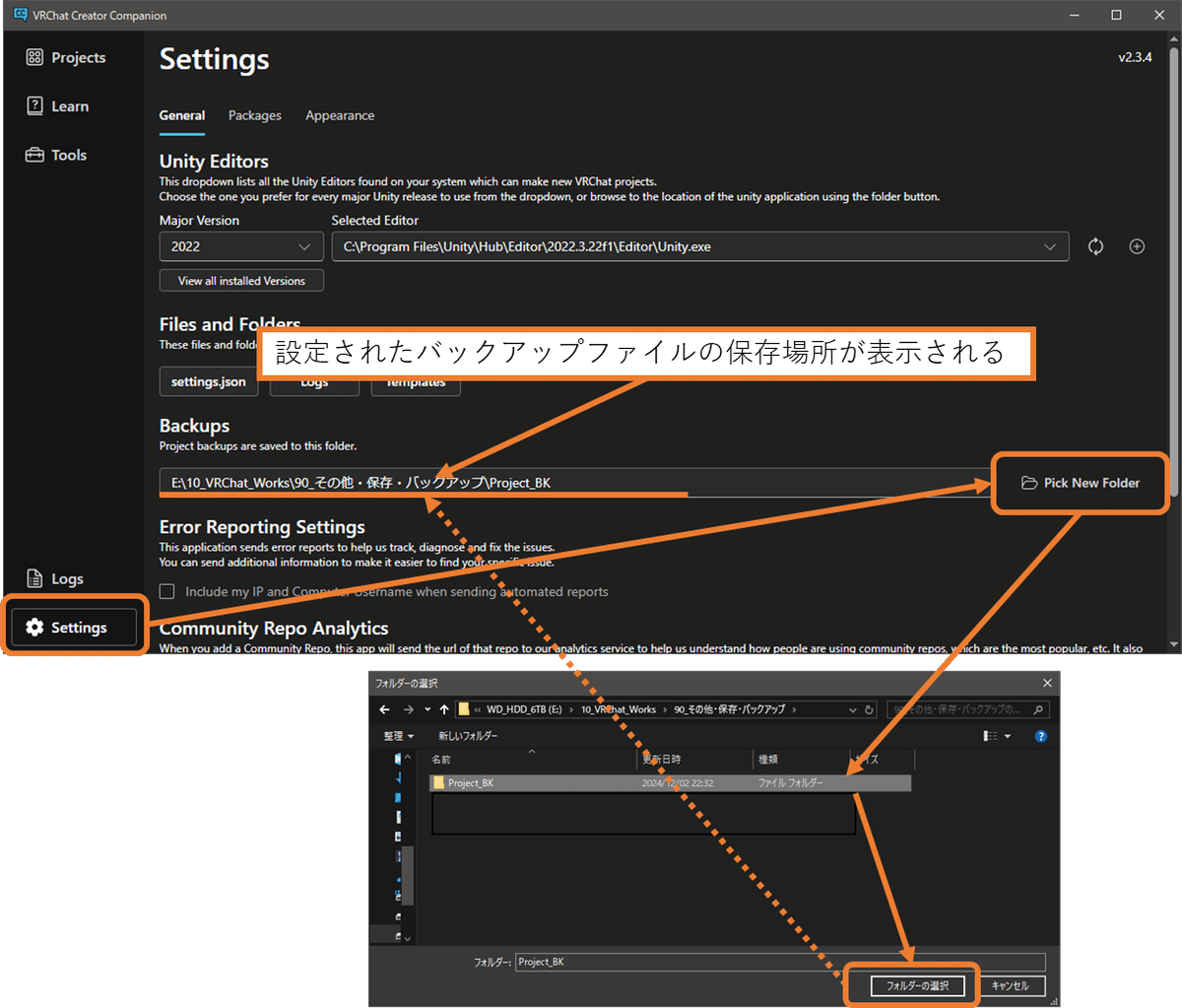Sort by 名前 column header
This screenshot has width=1182, height=1008.
pyautogui.click(x=532, y=760)
